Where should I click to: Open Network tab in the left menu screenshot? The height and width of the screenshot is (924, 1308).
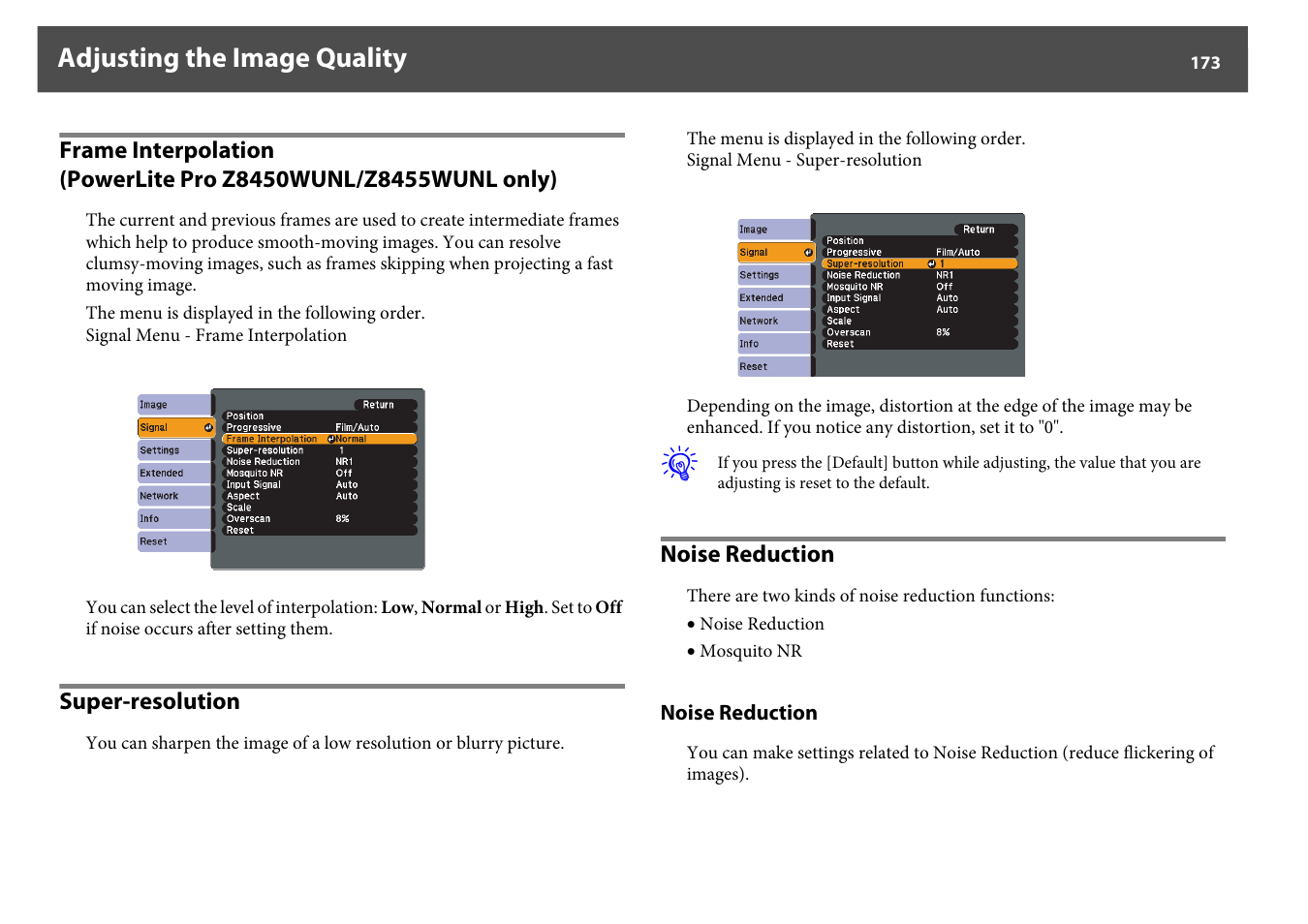(174, 496)
